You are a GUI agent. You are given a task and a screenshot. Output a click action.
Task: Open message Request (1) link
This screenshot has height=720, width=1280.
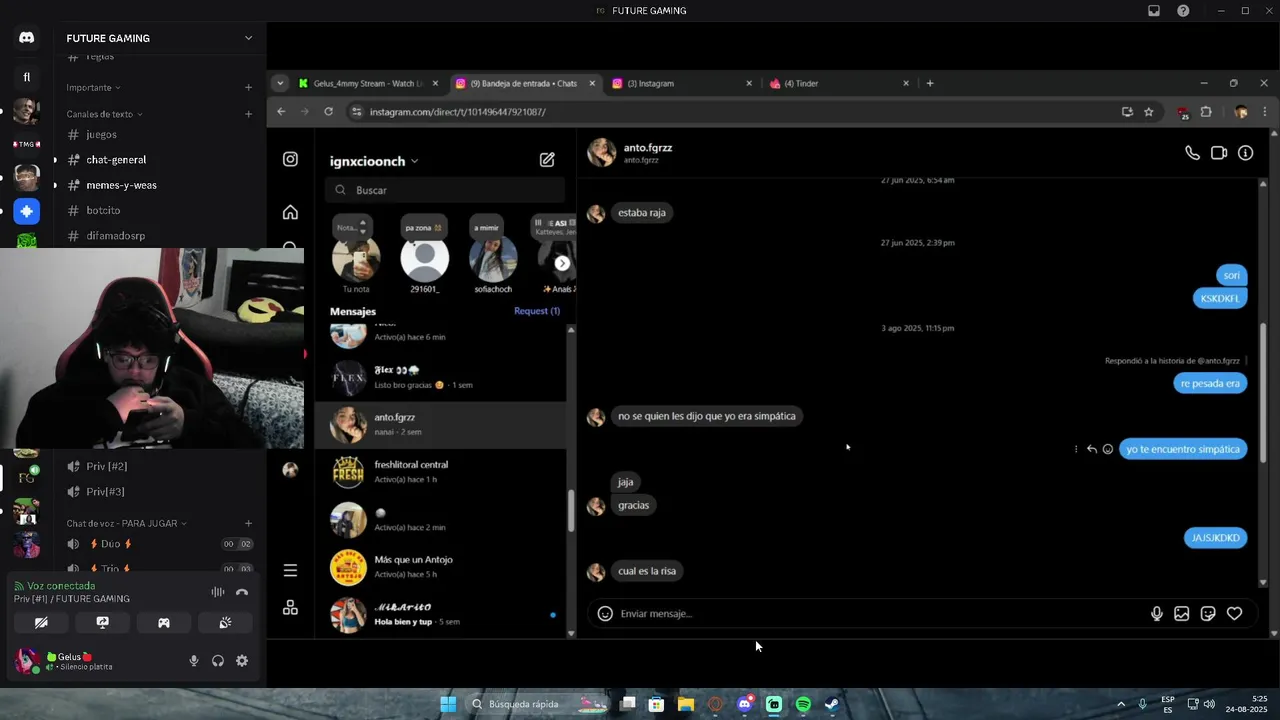click(x=537, y=311)
